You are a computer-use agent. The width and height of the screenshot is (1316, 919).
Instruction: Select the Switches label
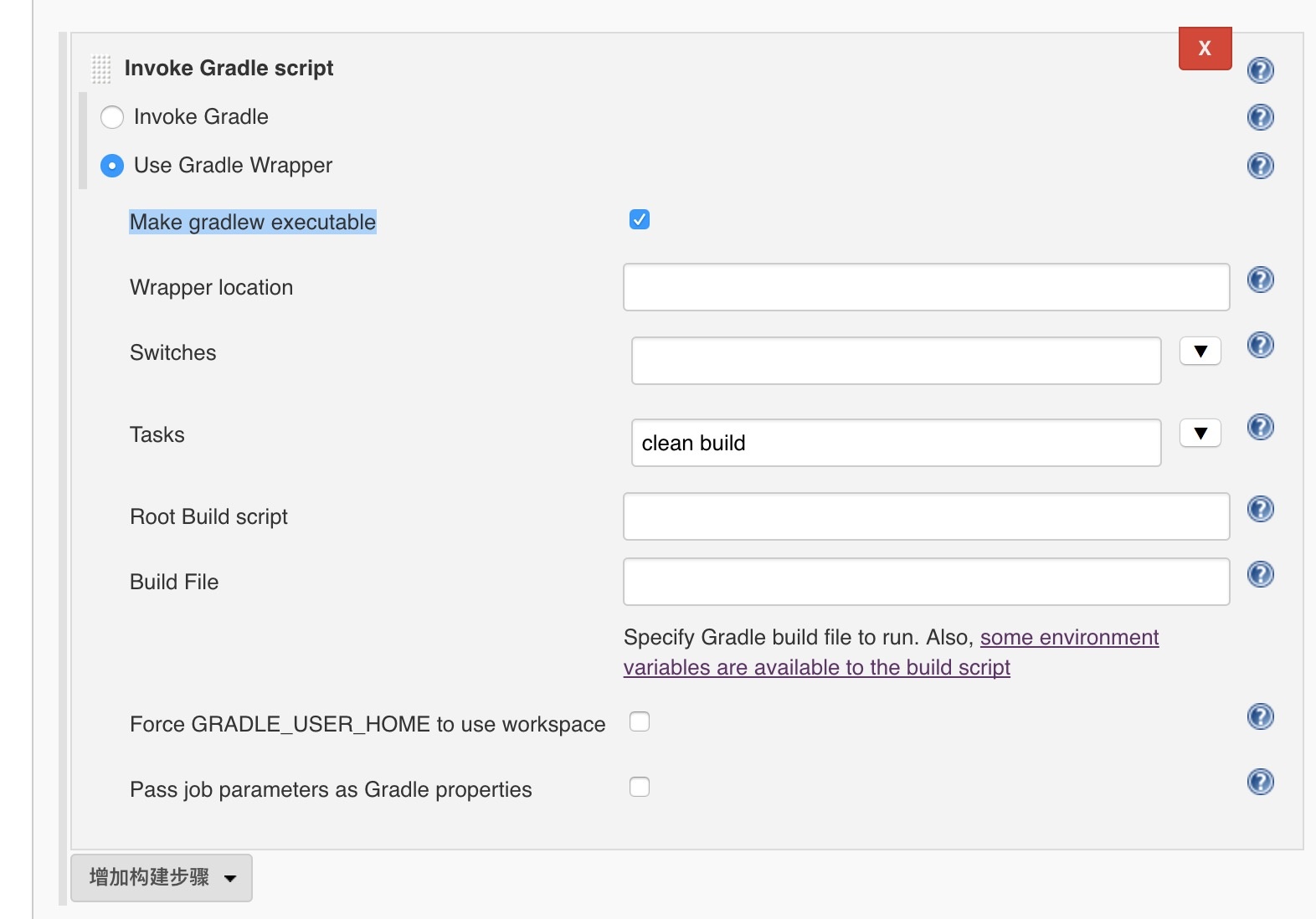[x=173, y=352]
